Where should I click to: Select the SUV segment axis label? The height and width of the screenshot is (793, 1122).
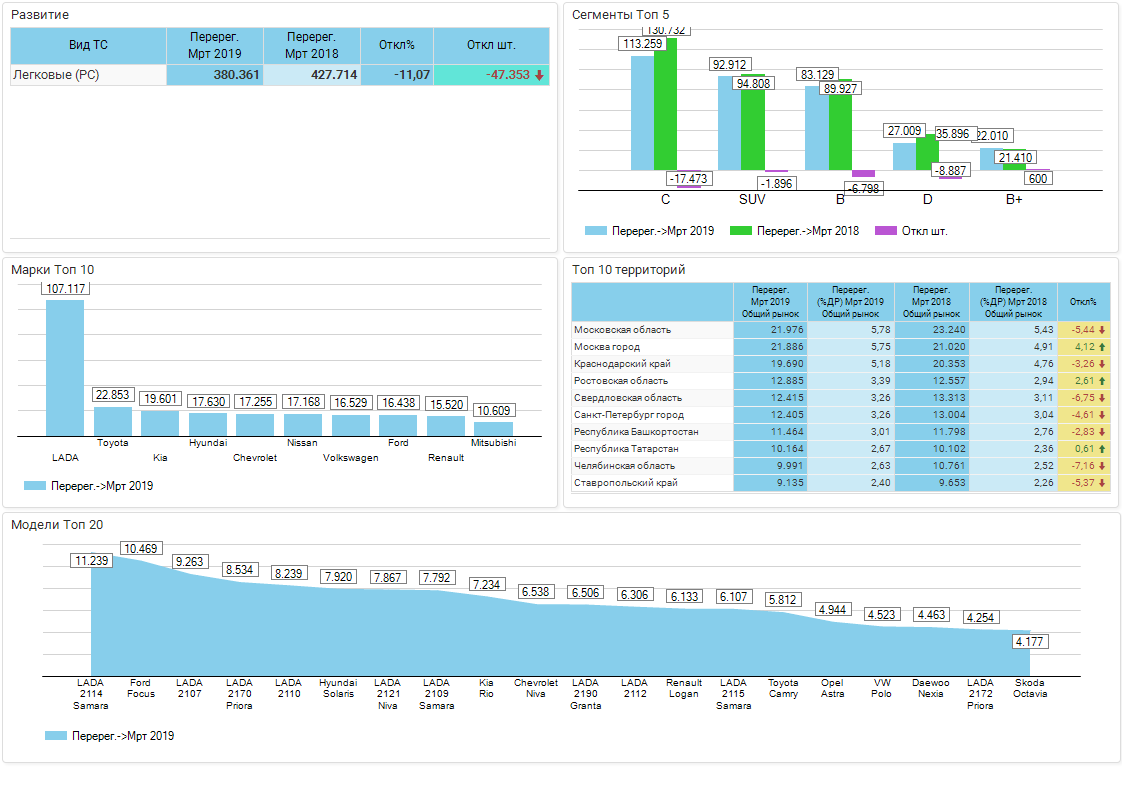click(752, 199)
